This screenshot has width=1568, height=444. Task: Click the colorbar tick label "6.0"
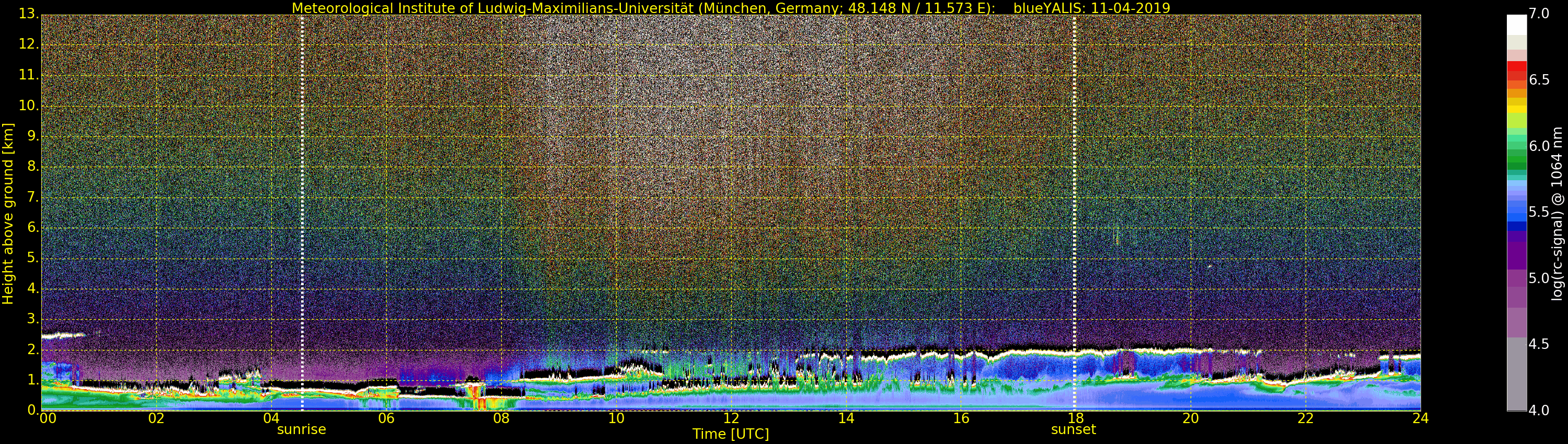1539,146
